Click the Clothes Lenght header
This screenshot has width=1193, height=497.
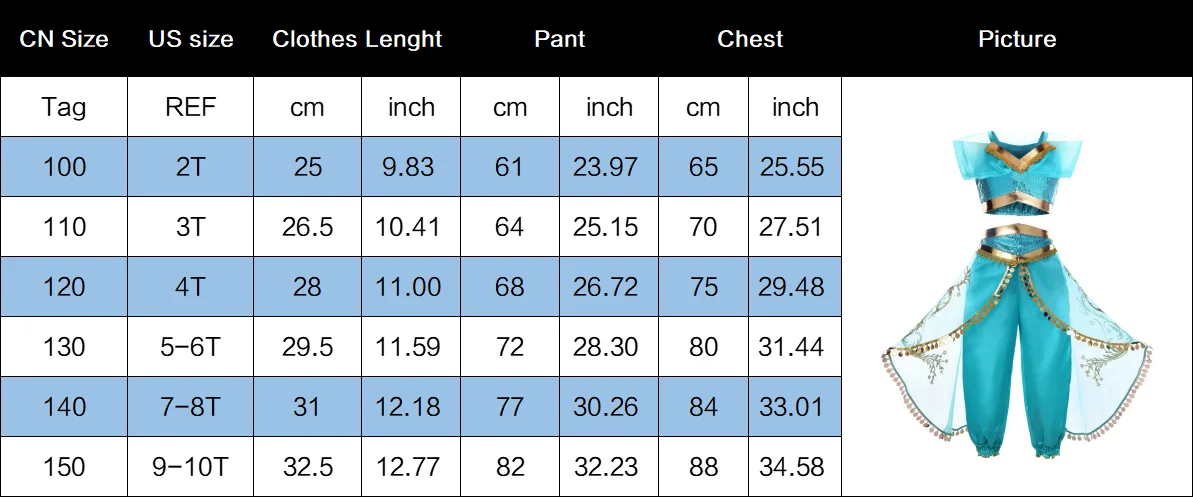[357, 39]
